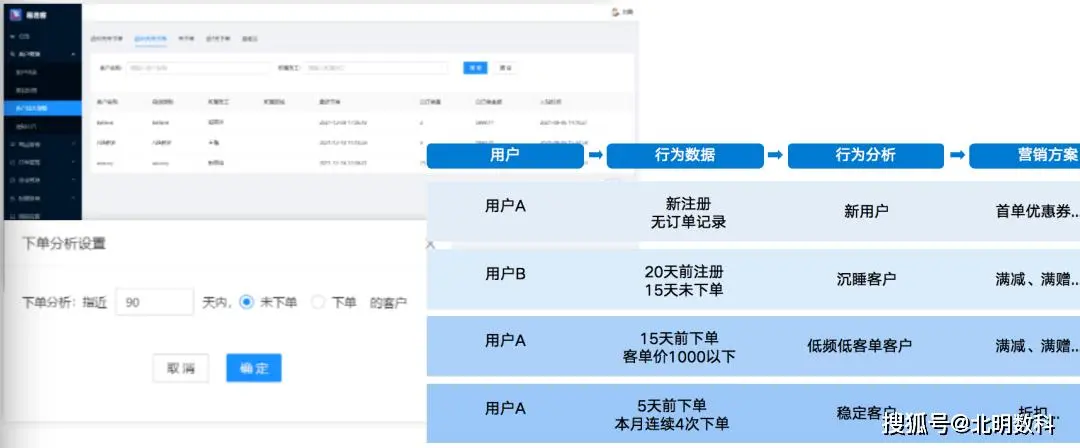The width and height of the screenshot is (1080, 448).
Task: Click the 首单优惠券 cell
Action: (1037, 212)
